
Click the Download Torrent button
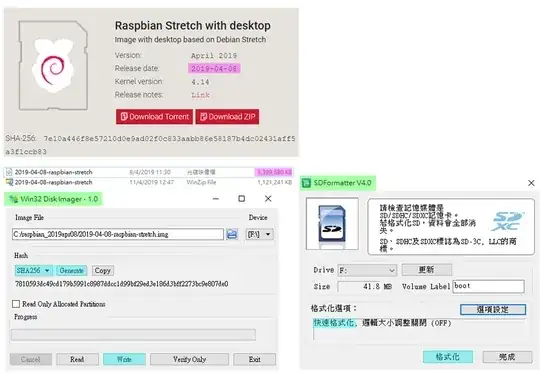(x=154, y=117)
